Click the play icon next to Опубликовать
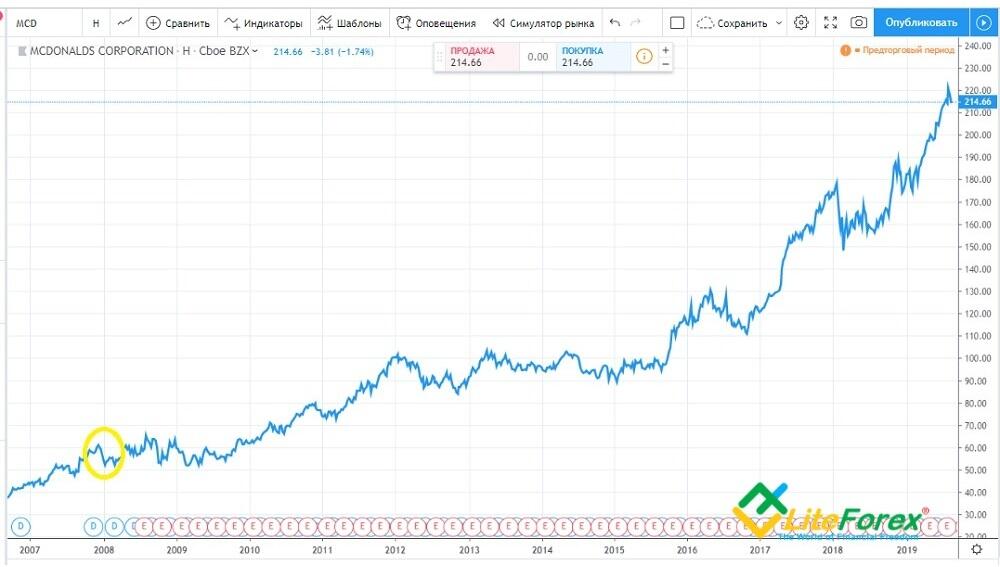Viewport: 1000px width, 567px height. pos(983,22)
